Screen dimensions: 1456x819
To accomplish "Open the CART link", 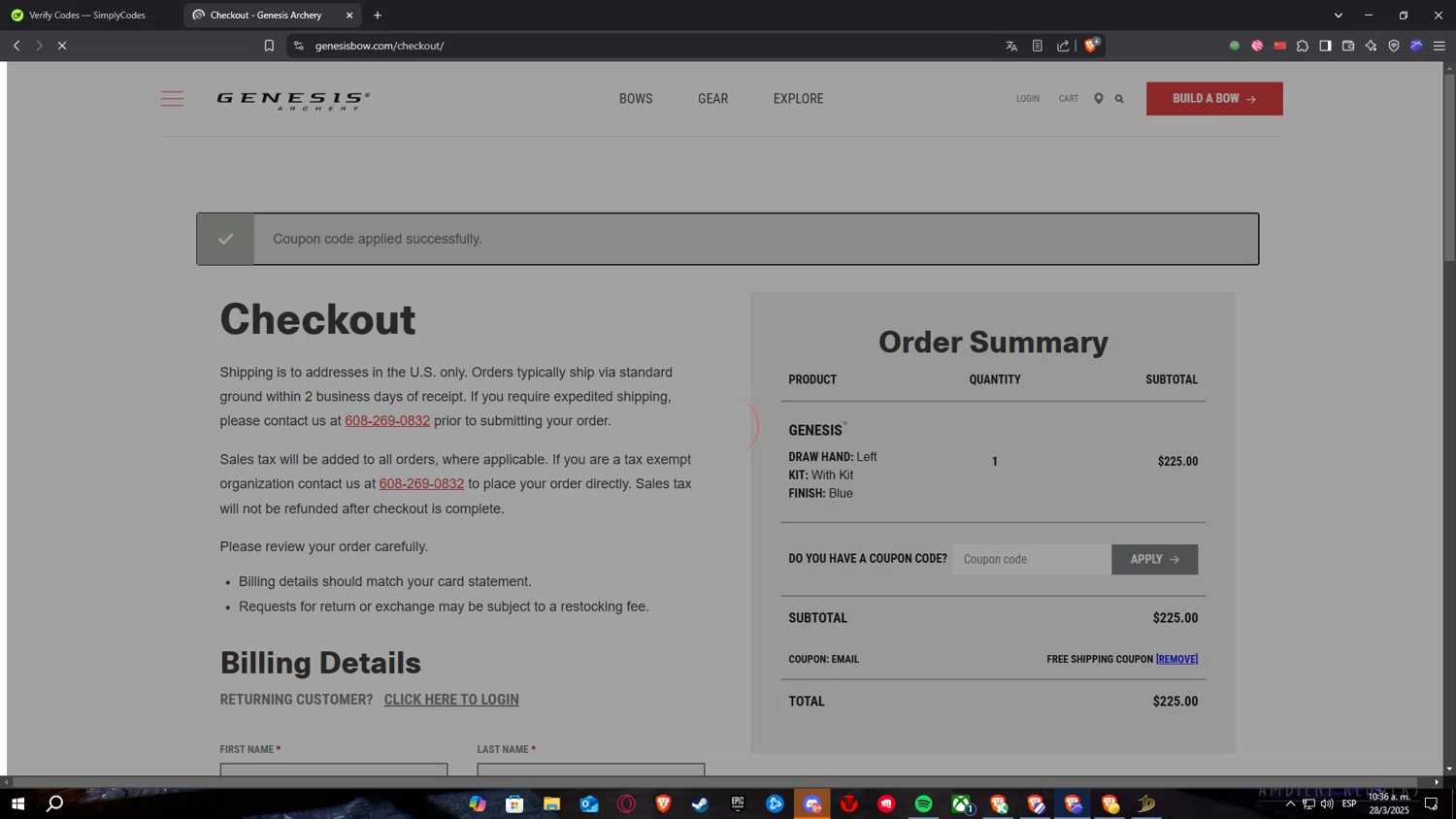I will 1068,99.
